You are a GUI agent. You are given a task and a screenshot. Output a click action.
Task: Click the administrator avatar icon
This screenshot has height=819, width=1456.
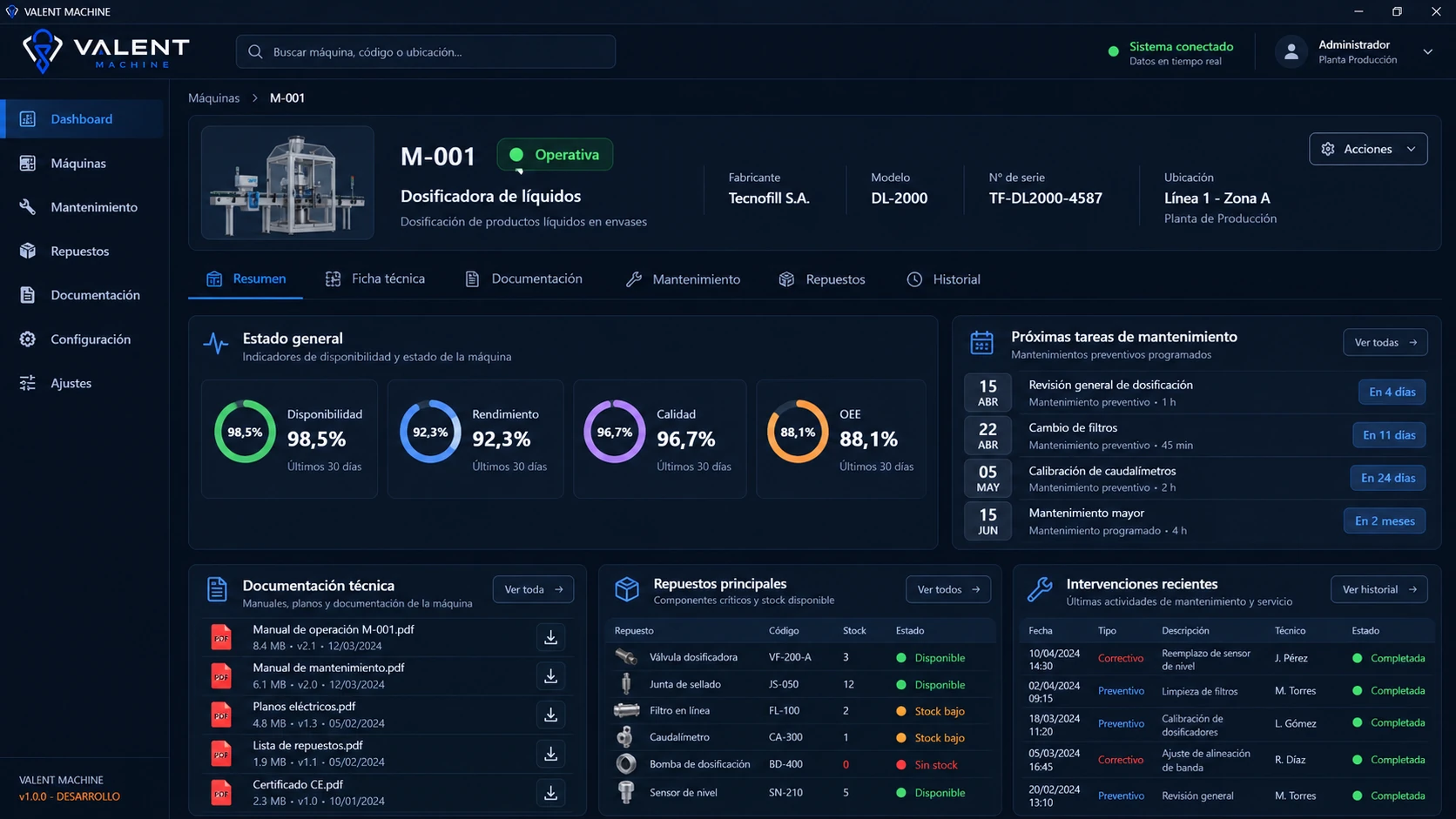coord(1291,51)
